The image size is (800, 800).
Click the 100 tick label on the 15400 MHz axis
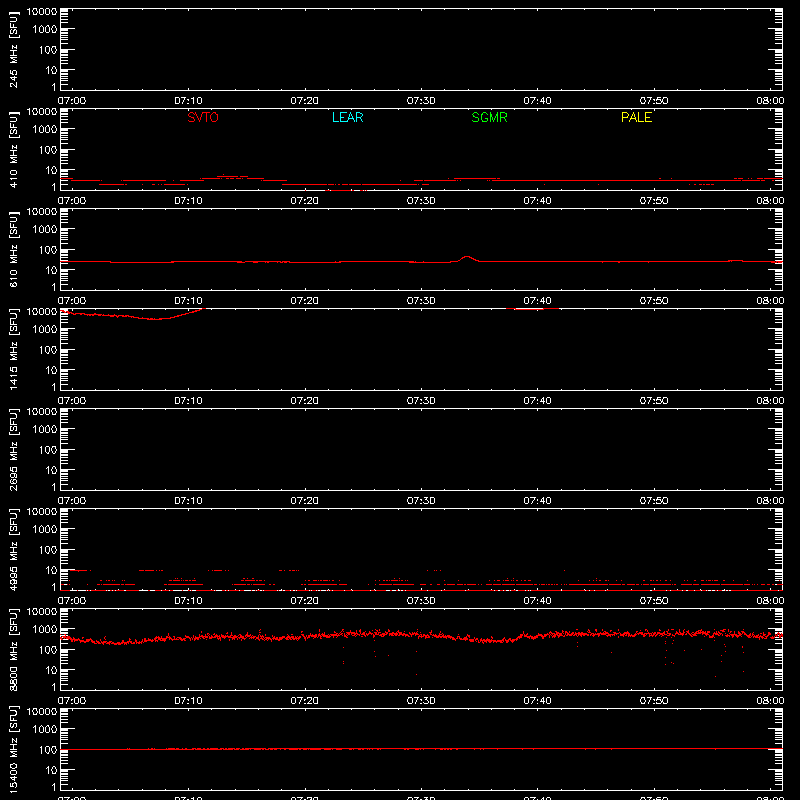48,750
